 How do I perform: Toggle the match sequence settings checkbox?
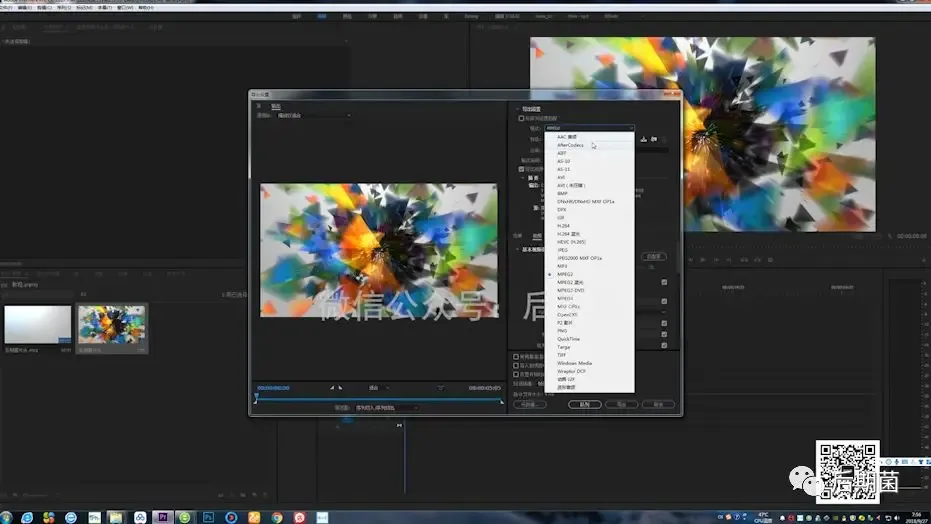coord(521,118)
